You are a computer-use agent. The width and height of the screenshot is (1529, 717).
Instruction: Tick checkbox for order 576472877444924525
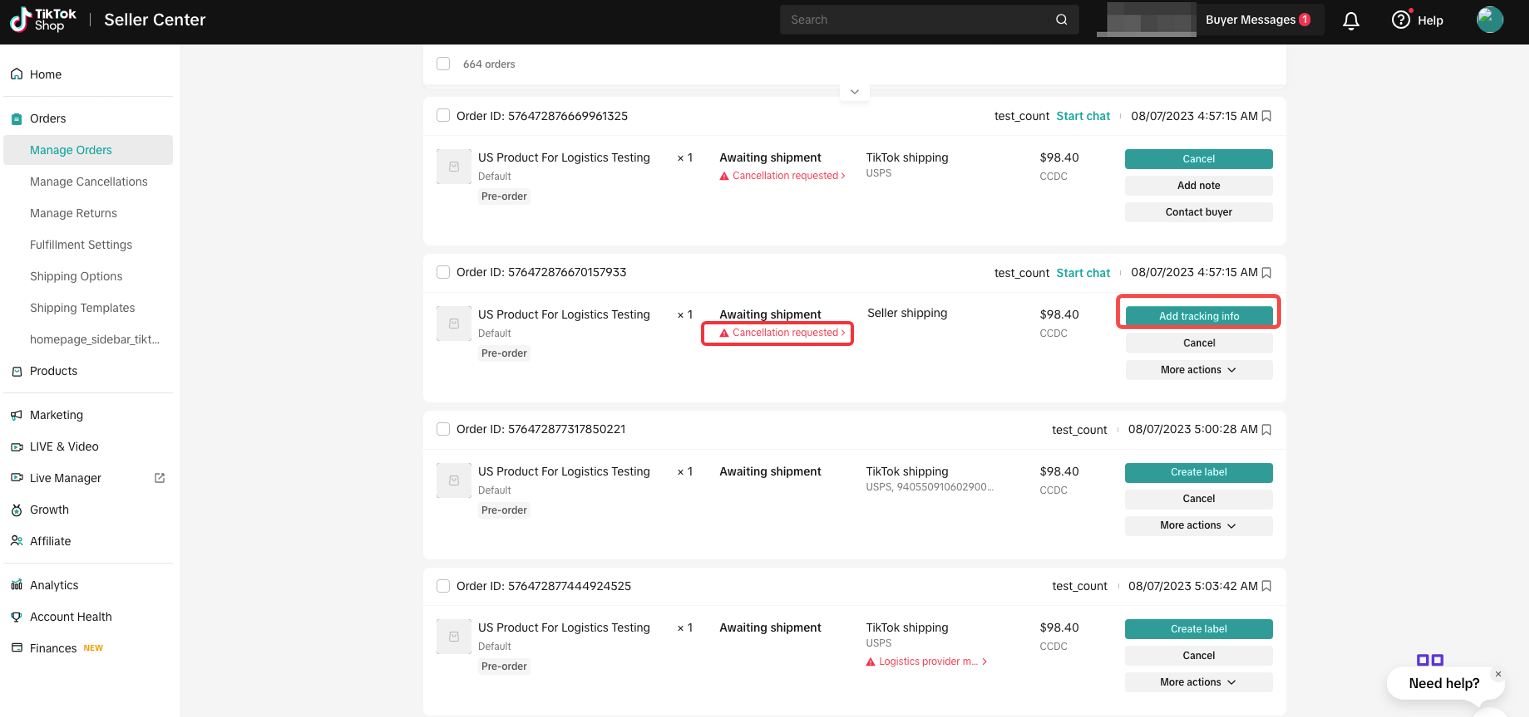coord(443,586)
